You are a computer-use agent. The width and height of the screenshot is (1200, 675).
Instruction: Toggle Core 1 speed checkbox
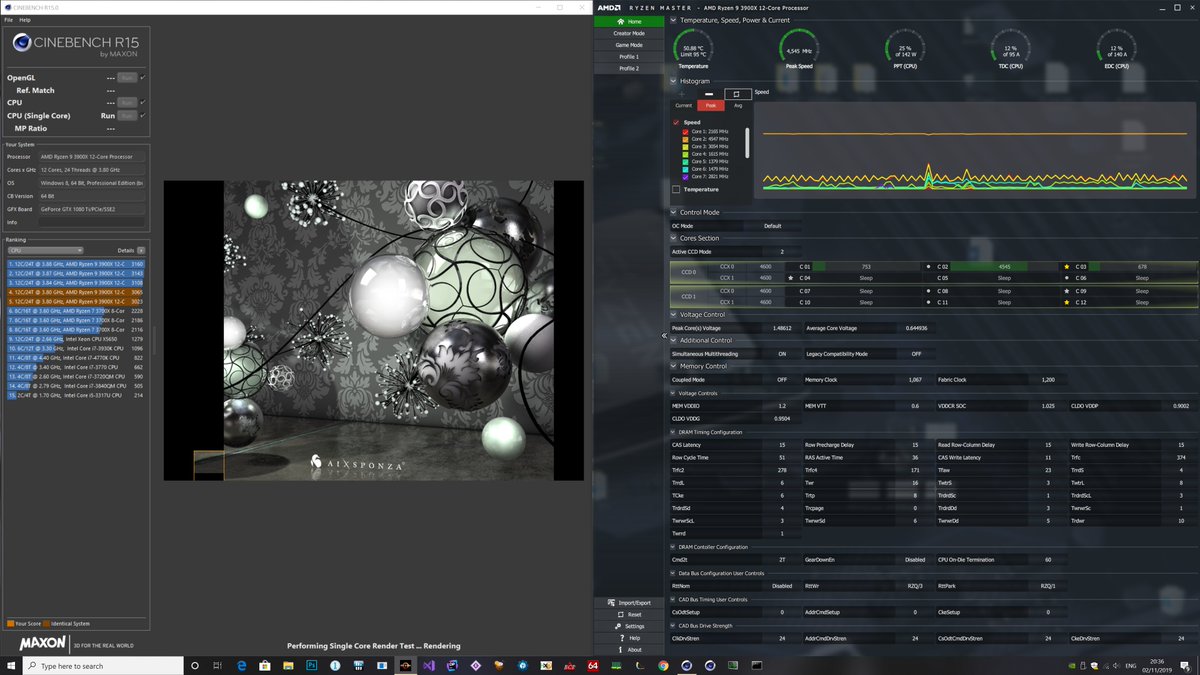pos(686,131)
